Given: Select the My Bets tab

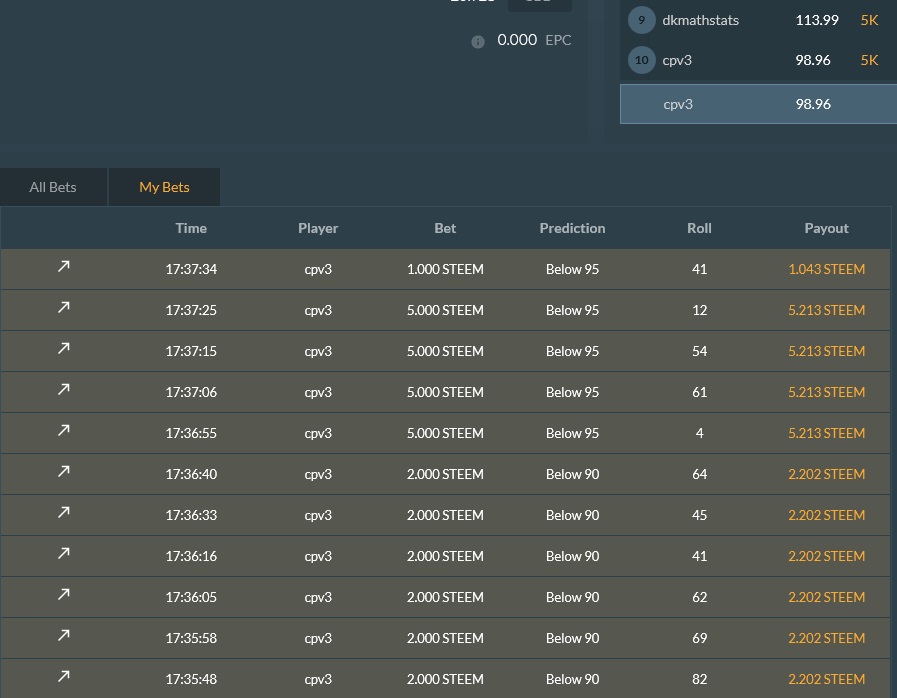Looking at the screenshot, I should [x=164, y=187].
